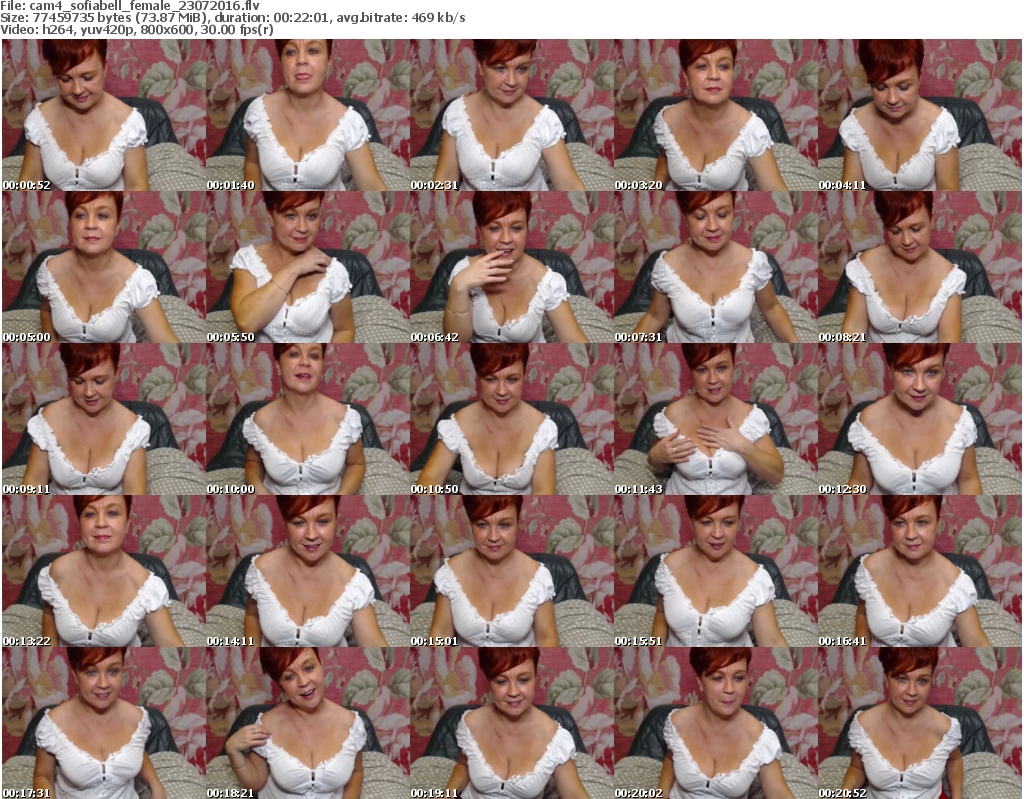This screenshot has height=799, width=1024.
Task: Select the thumbnail frame stamped 00:03:20
Action: [716, 115]
